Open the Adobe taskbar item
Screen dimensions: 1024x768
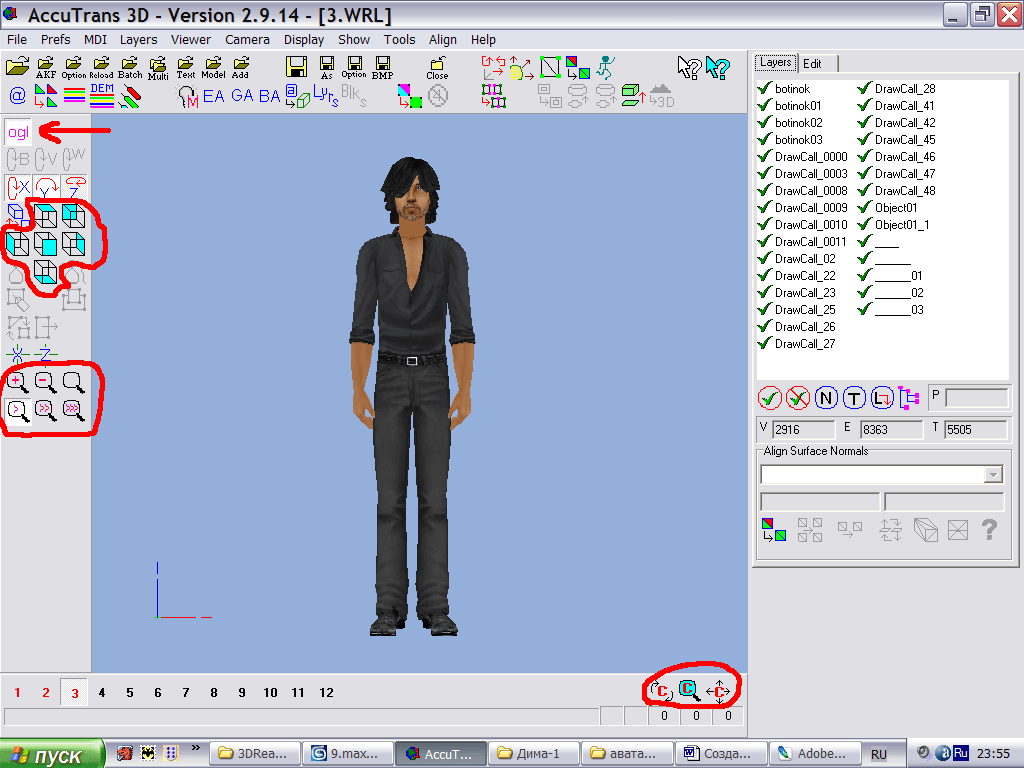click(815, 754)
